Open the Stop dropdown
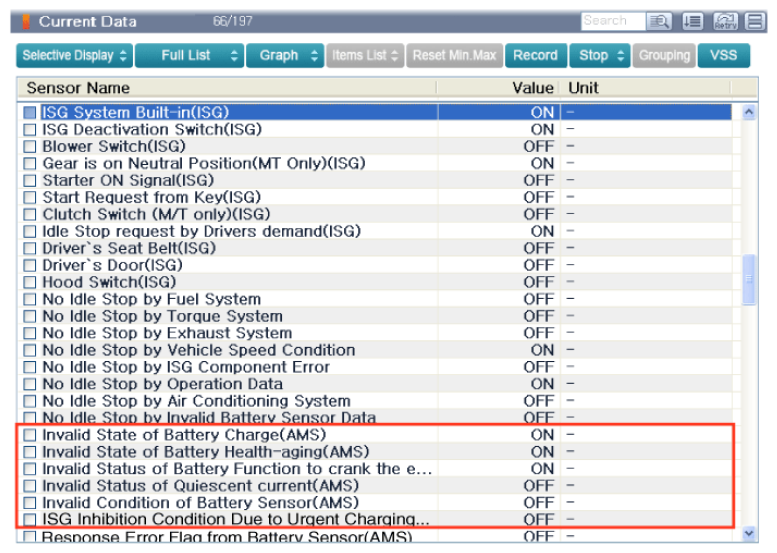 pyautogui.click(x=602, y=55)
